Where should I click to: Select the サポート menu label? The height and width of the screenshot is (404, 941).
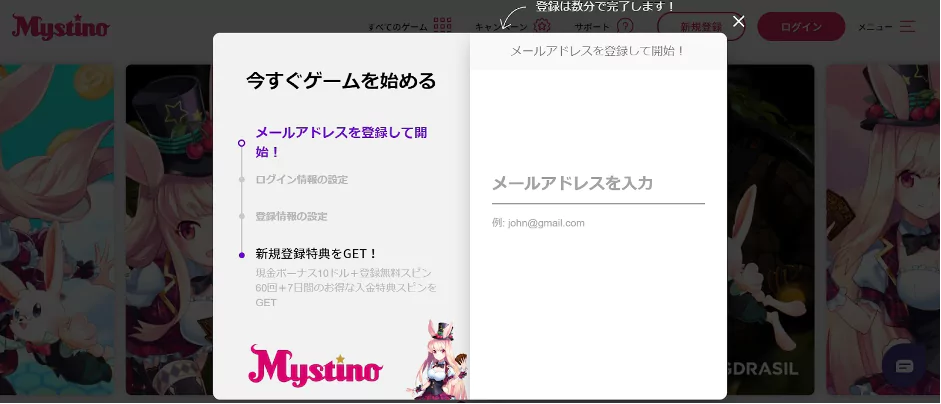click(x=592, y=27)
